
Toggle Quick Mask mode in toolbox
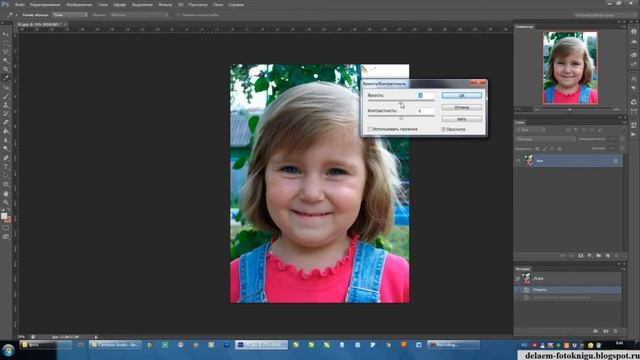point(6,228)
